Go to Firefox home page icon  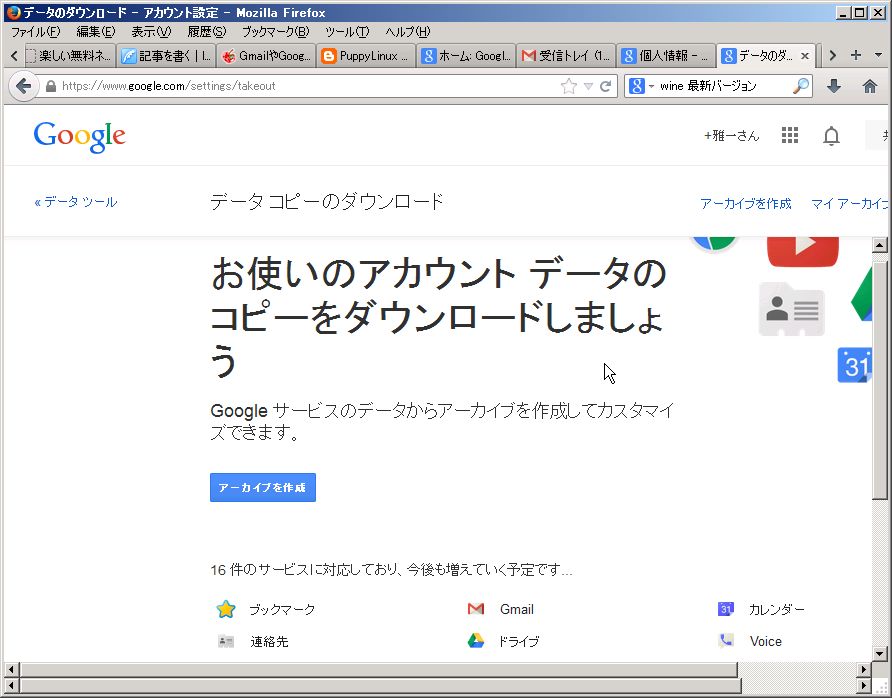(869, 86)
